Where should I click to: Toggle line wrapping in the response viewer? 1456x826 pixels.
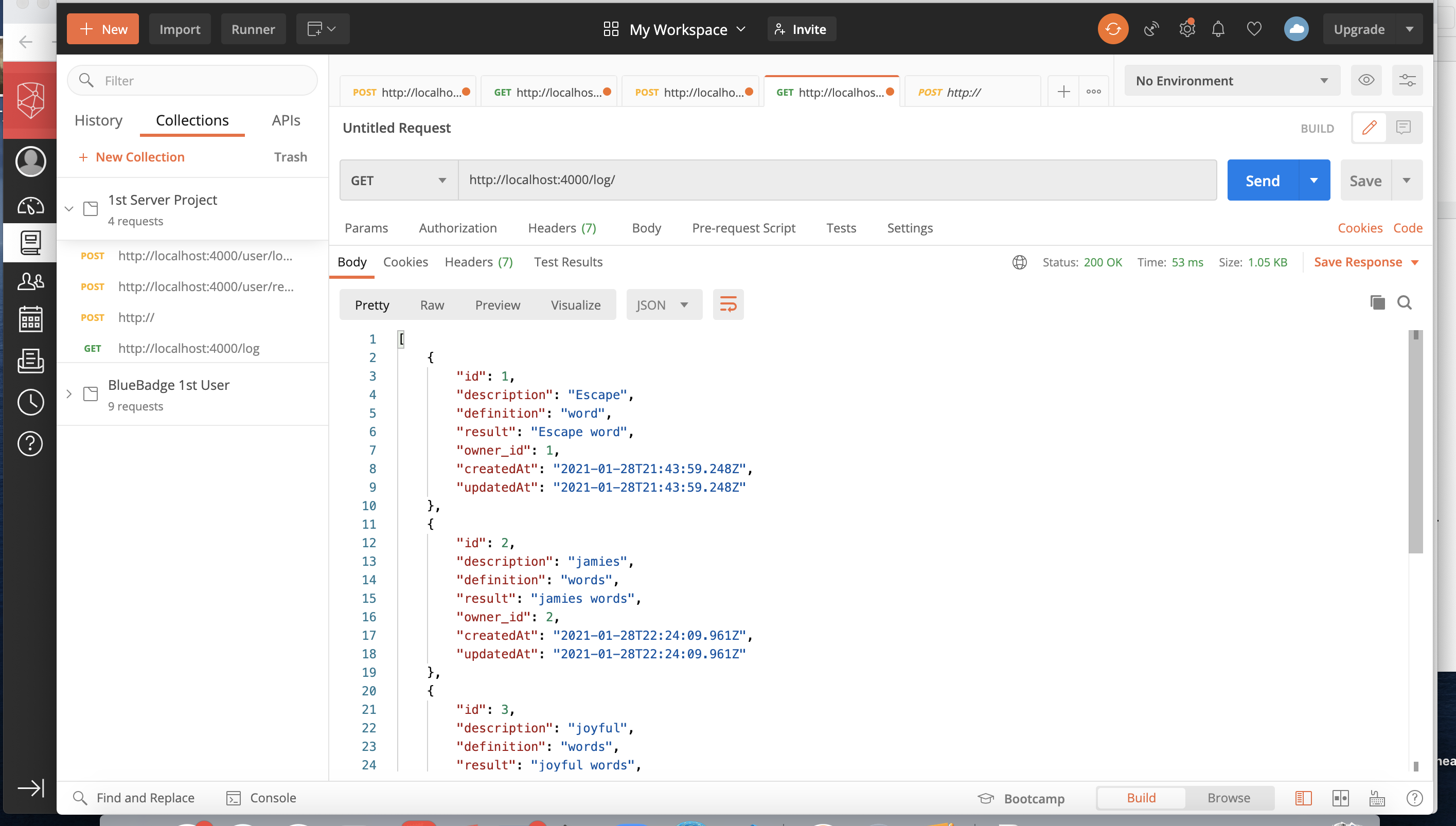tap(728, 304)
